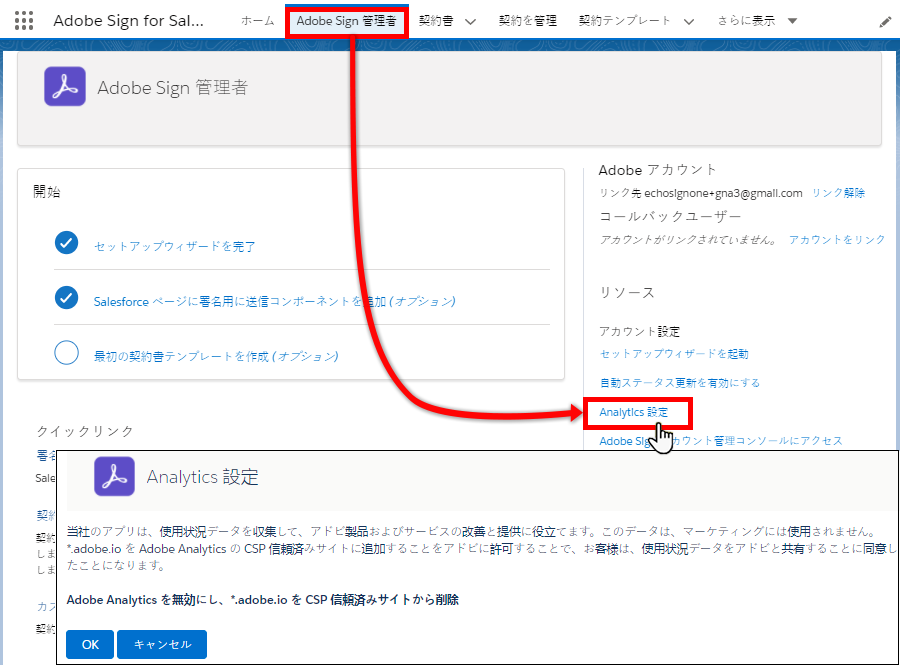Open the Analytics 設定 link
This screenshot has width=900, height=665.
coord(634,412)
